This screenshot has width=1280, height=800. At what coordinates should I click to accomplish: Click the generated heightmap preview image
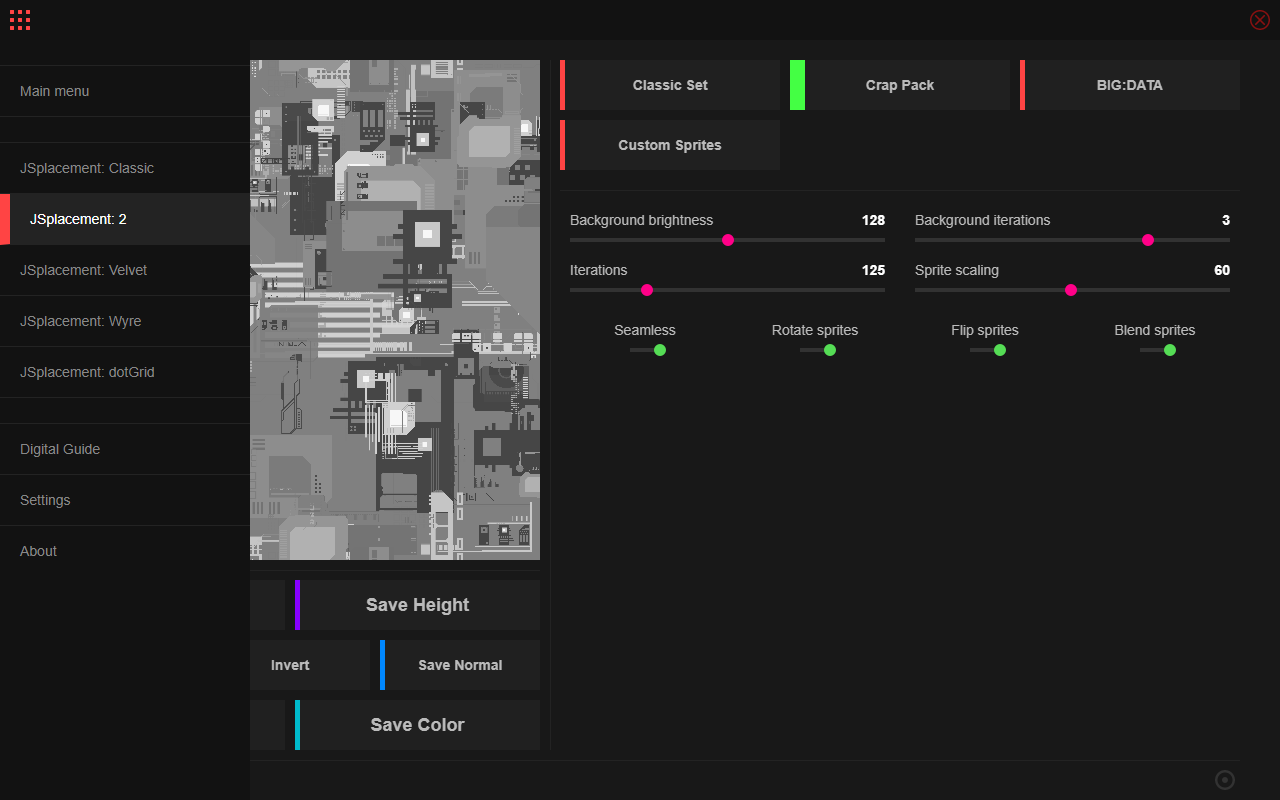coord(395,310)
